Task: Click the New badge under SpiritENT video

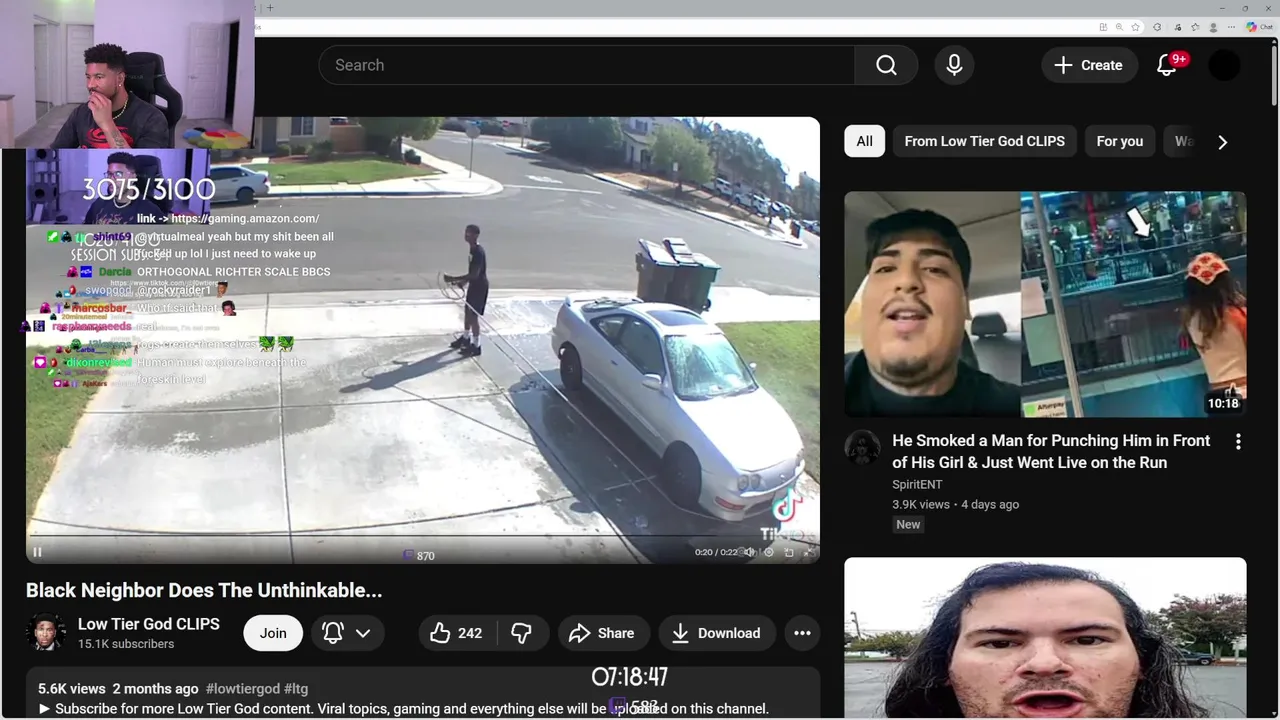Action: point(908,524)
